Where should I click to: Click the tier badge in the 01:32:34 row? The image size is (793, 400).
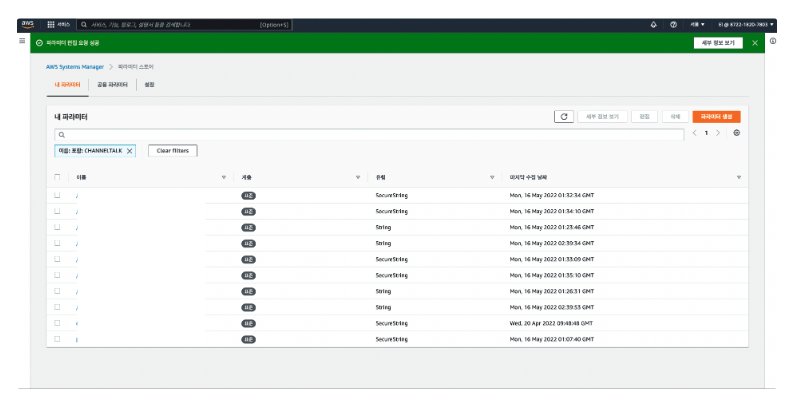point(248,196)
